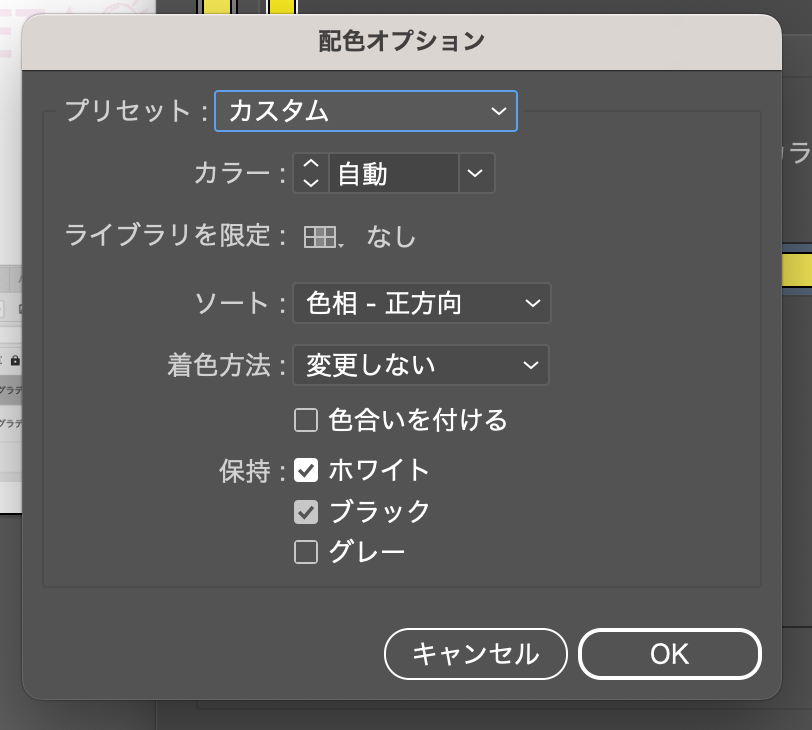
Task: Toggle the 色合いを付ける checkbox
Action: tap(306, 420)
